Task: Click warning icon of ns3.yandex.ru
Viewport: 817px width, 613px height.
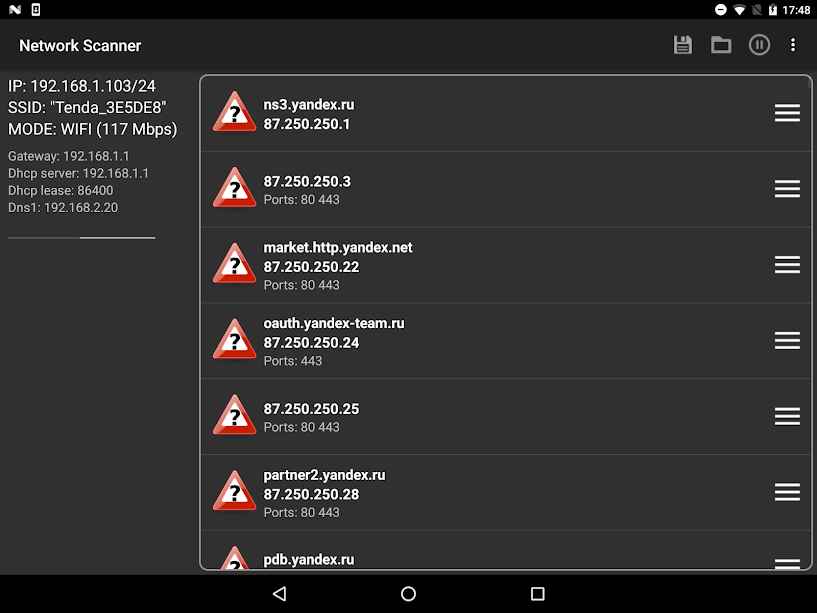Action: 234,112
